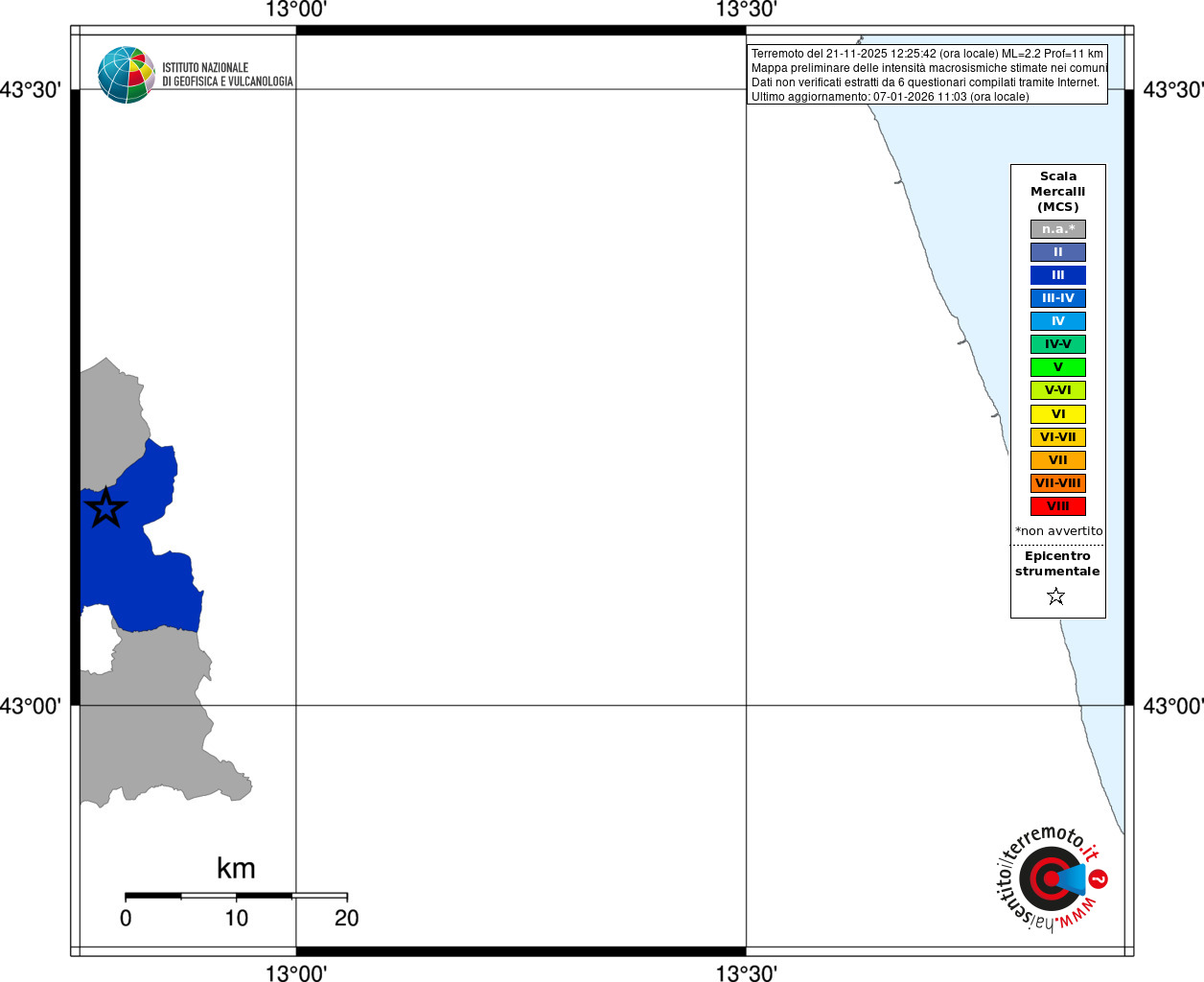Click the 'Scala Mercalli (MCS)' legend title

click(1058, 192)
